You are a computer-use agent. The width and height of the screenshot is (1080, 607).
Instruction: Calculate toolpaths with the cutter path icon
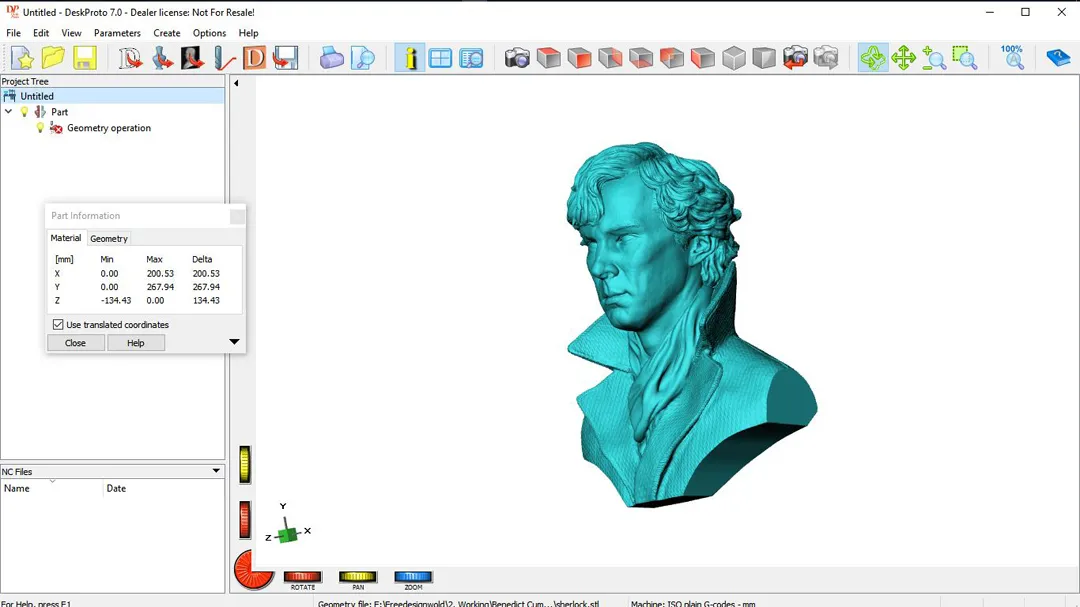224,58
